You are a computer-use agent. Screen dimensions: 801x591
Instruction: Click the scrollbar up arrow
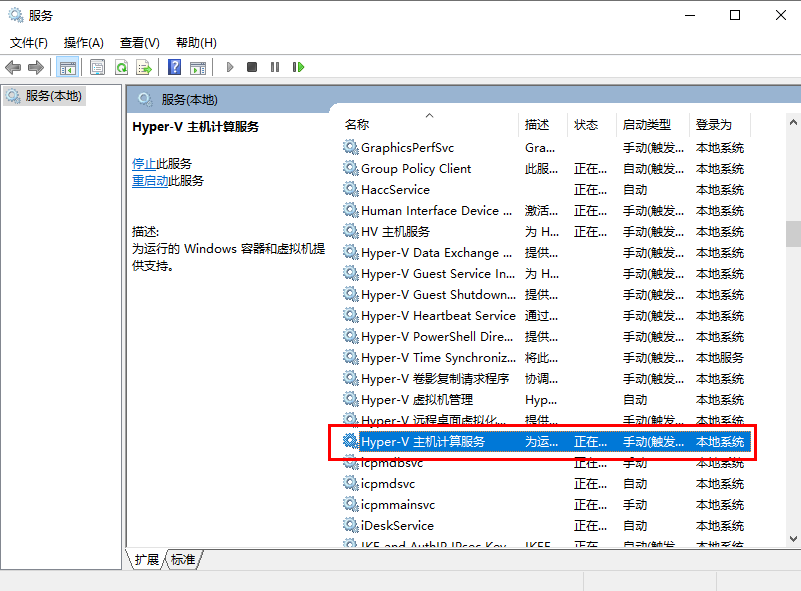(793, 123)
